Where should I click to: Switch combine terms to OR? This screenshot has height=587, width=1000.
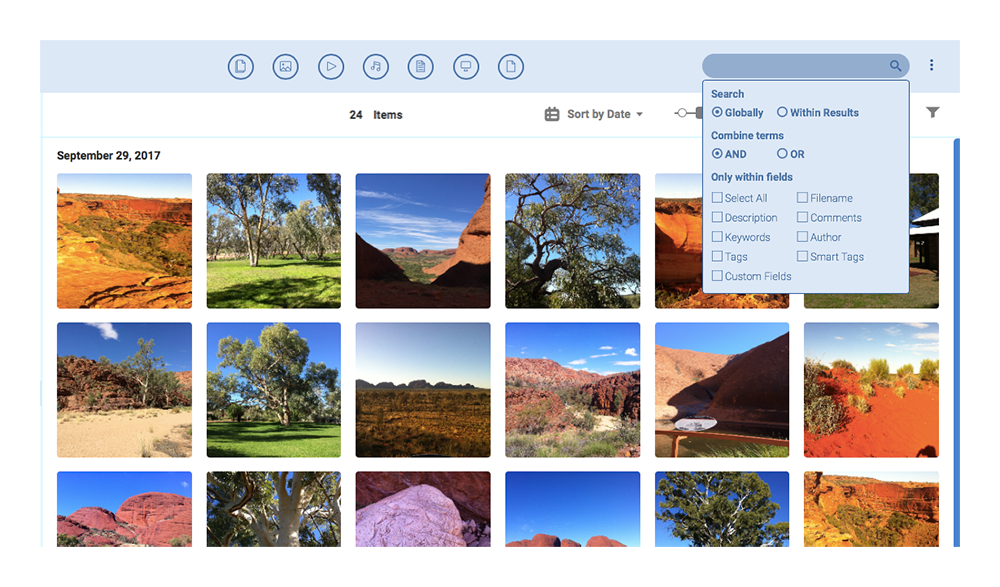click(x=783, y=154)
